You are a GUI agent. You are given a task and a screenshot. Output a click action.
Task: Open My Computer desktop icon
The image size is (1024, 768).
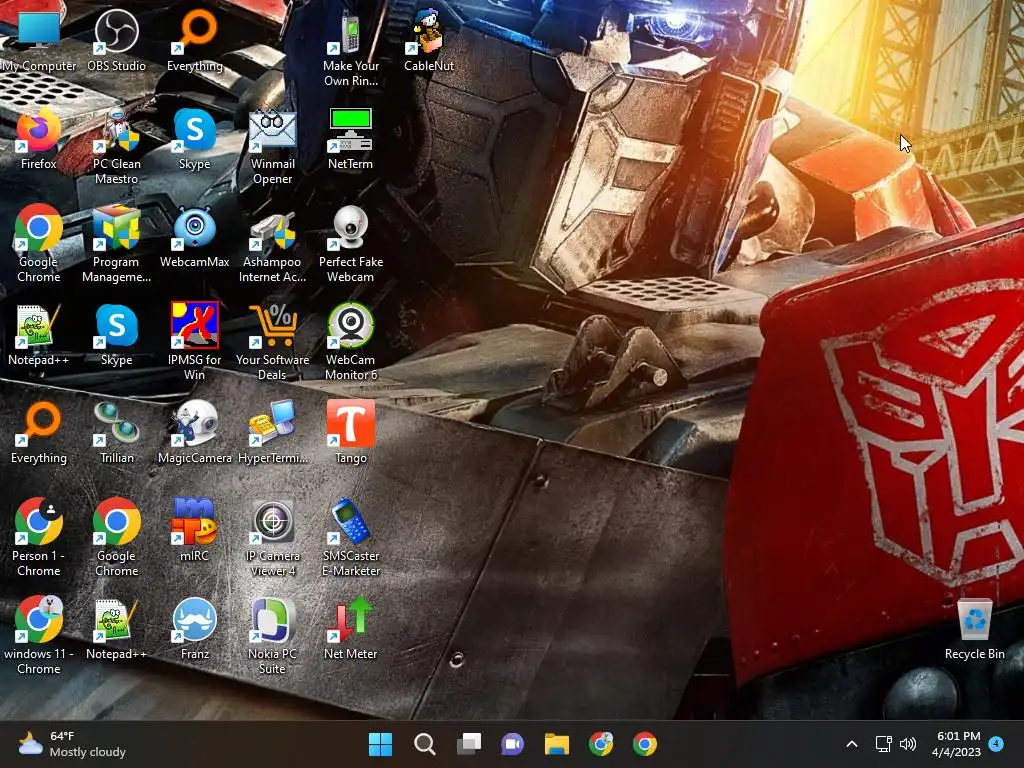[x=39, y=40]
